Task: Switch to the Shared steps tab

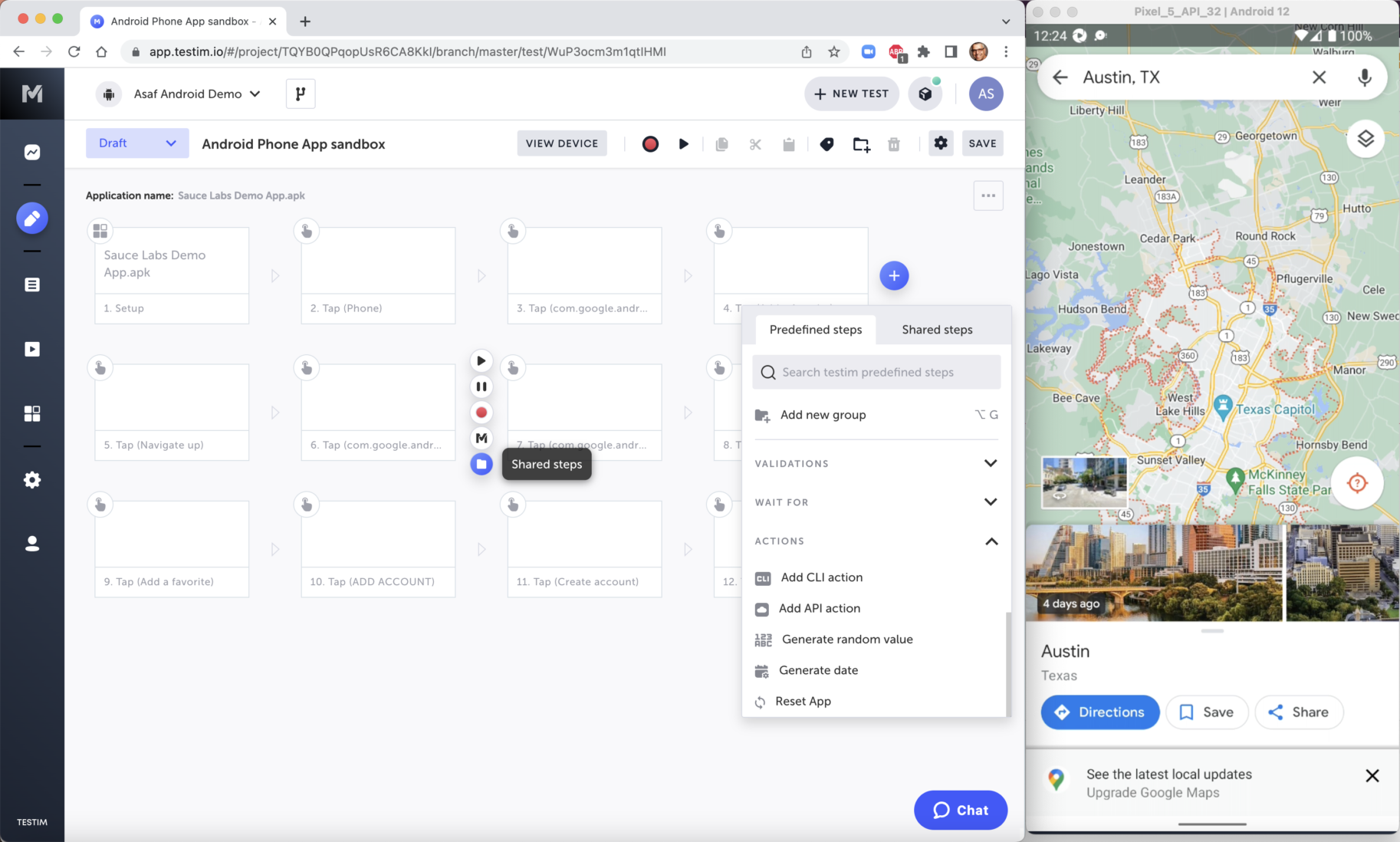Action: (x=936, y=329)
